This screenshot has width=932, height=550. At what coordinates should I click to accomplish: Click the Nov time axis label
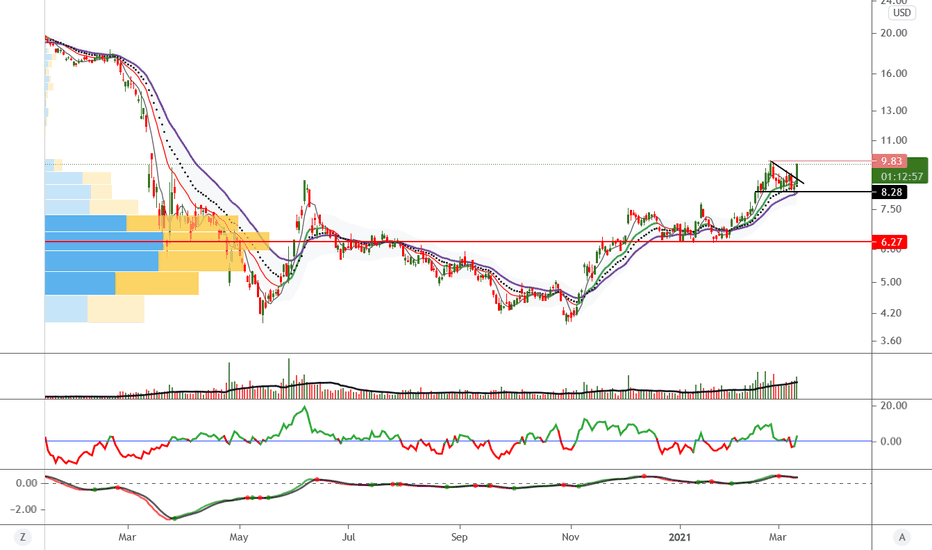coord(570,537)
